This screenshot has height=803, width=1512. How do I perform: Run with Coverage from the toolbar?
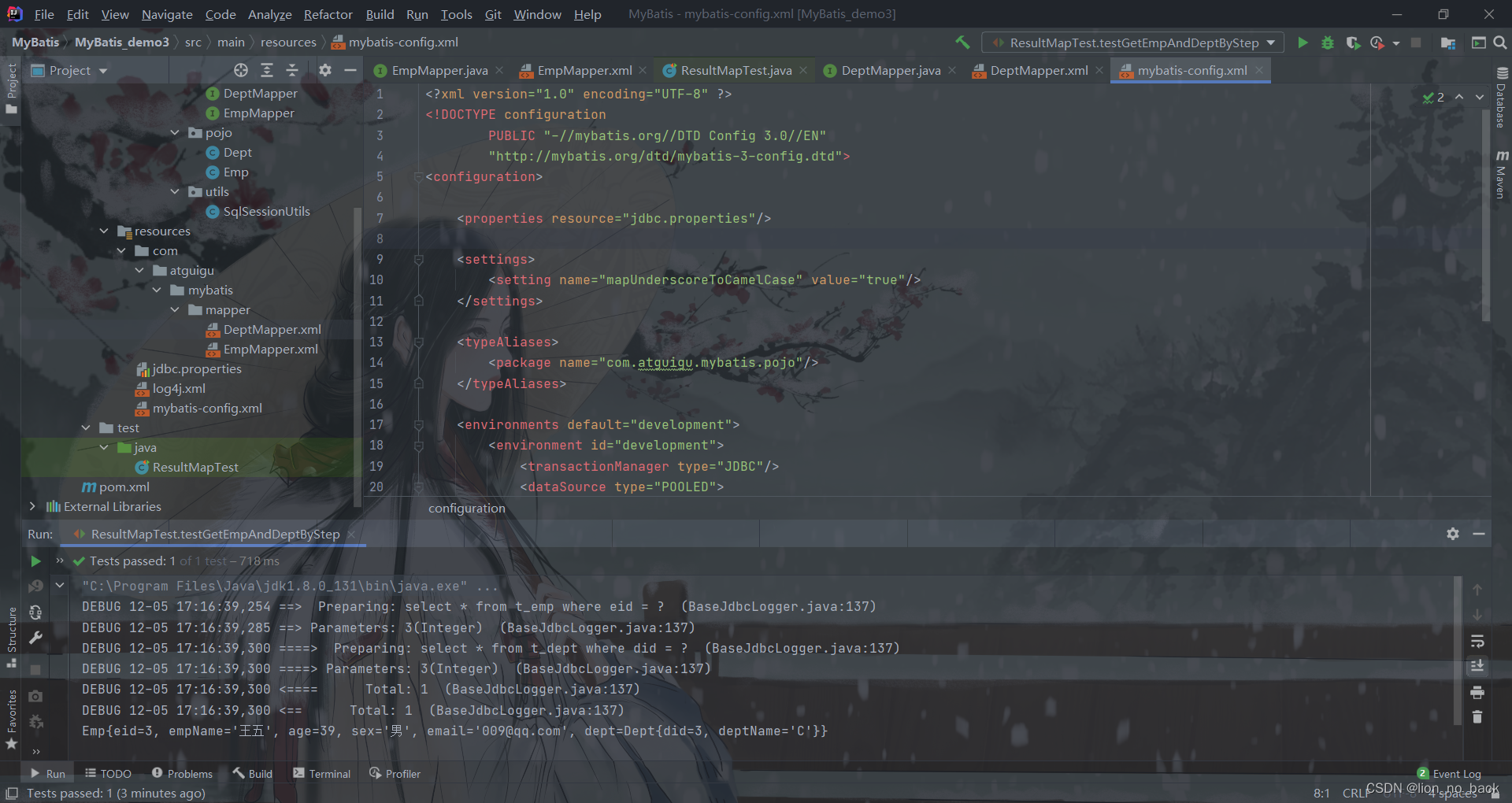[1353, 43]
